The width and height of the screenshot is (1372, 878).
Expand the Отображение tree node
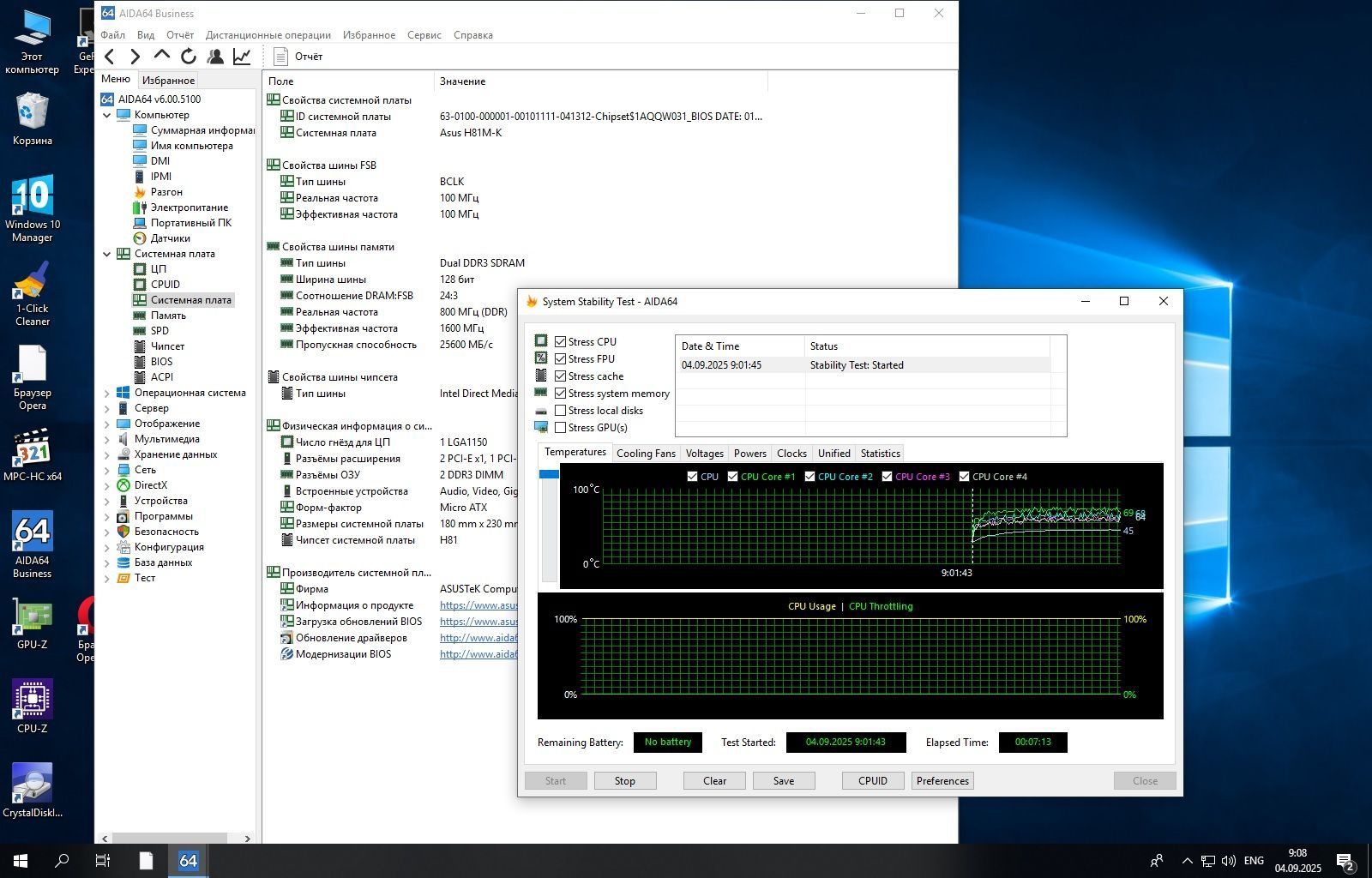click(x=107, y=424)
